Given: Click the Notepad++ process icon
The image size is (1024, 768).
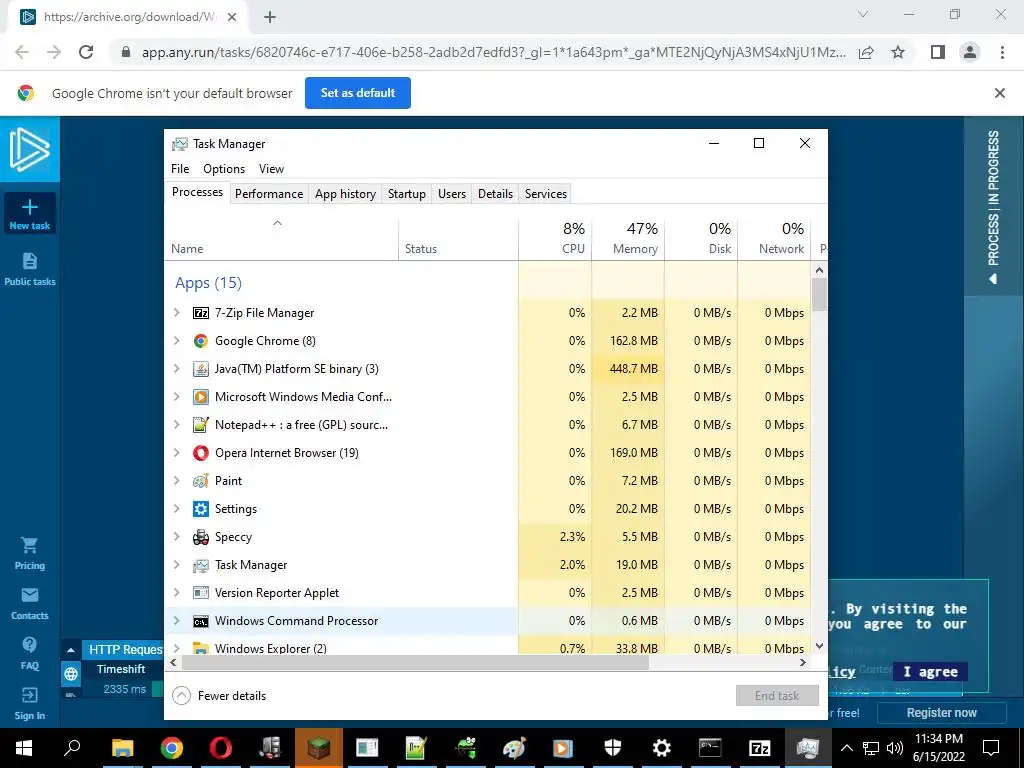Looking at the screenshot, I should tap(200, 425).
